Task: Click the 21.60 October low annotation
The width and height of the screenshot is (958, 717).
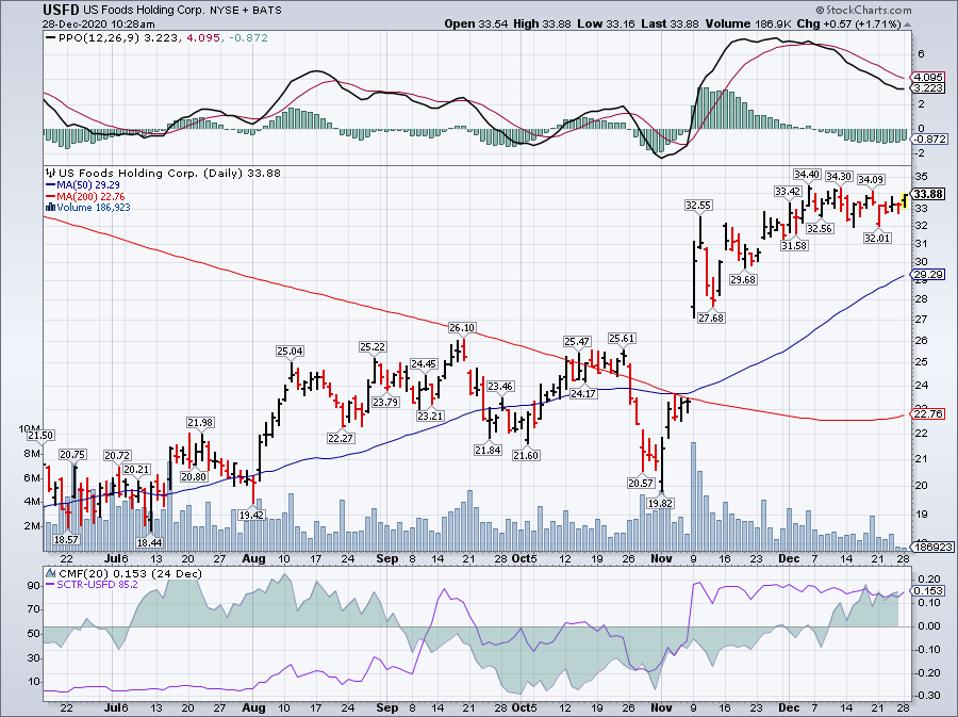Action: click(525, 455)
